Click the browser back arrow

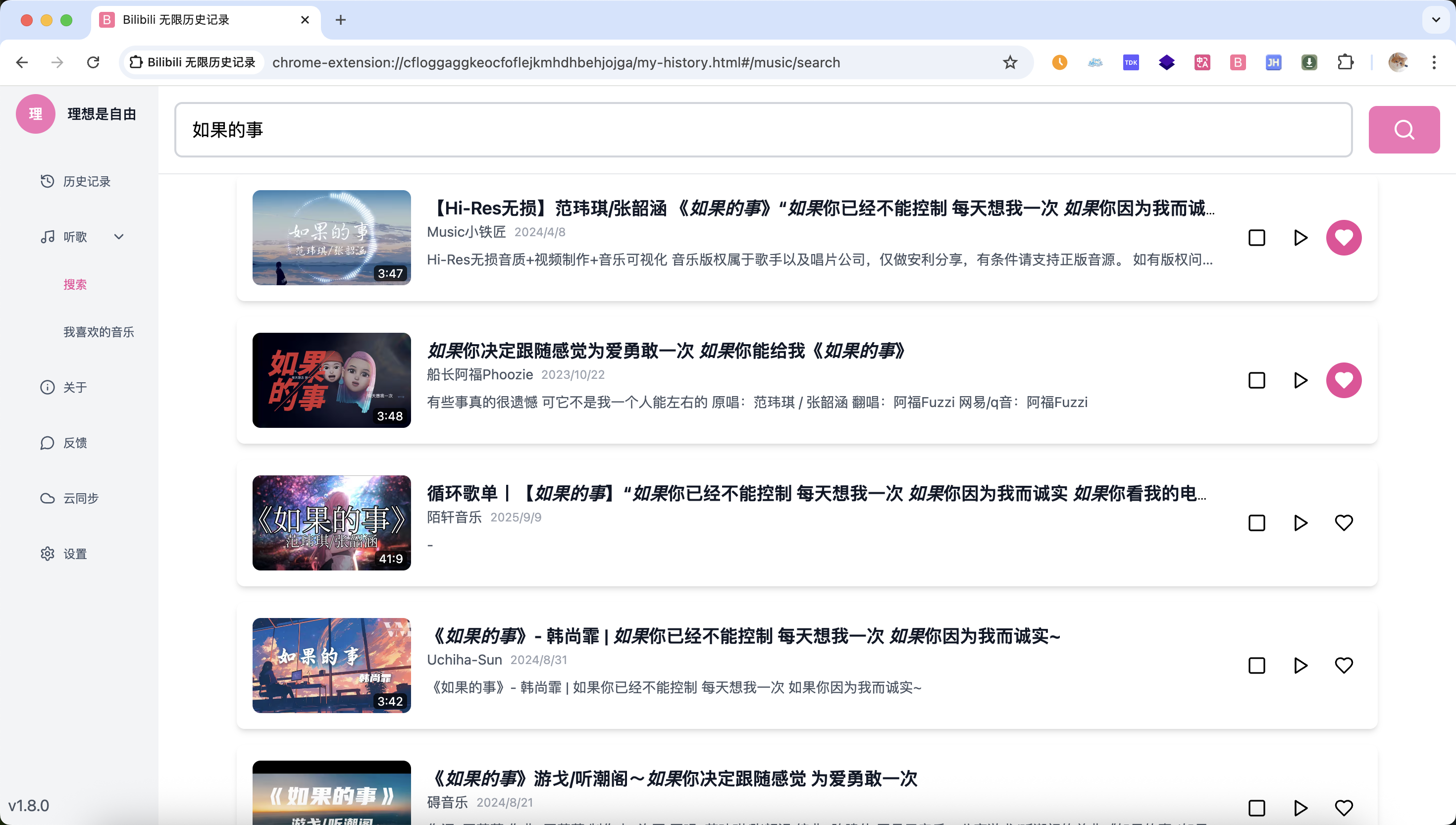tap(22, 62)
